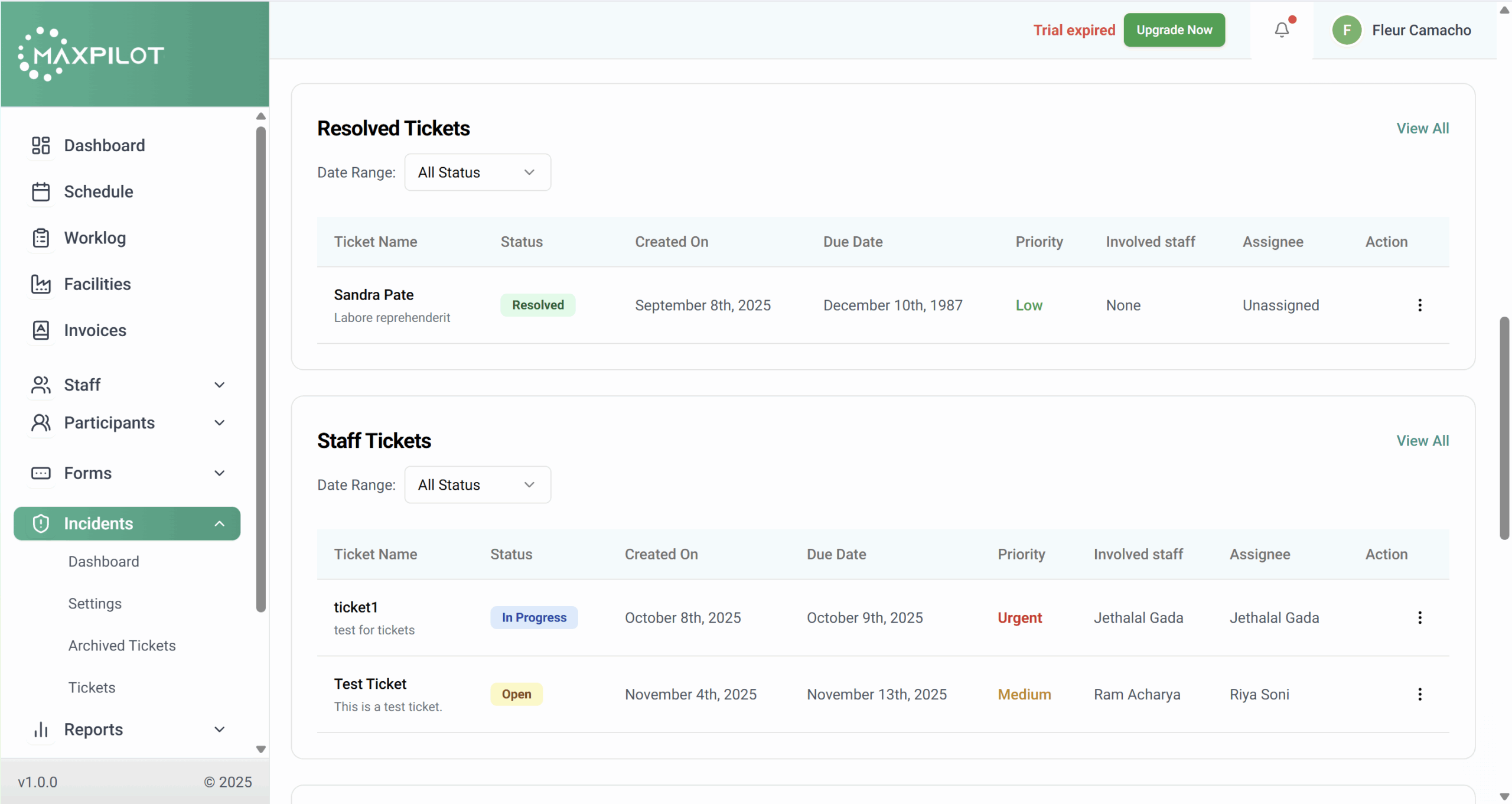Viewport: 1512px width, 804px height.
Task: Click the main page vertical scrollbar
Action: point(1504,428)
